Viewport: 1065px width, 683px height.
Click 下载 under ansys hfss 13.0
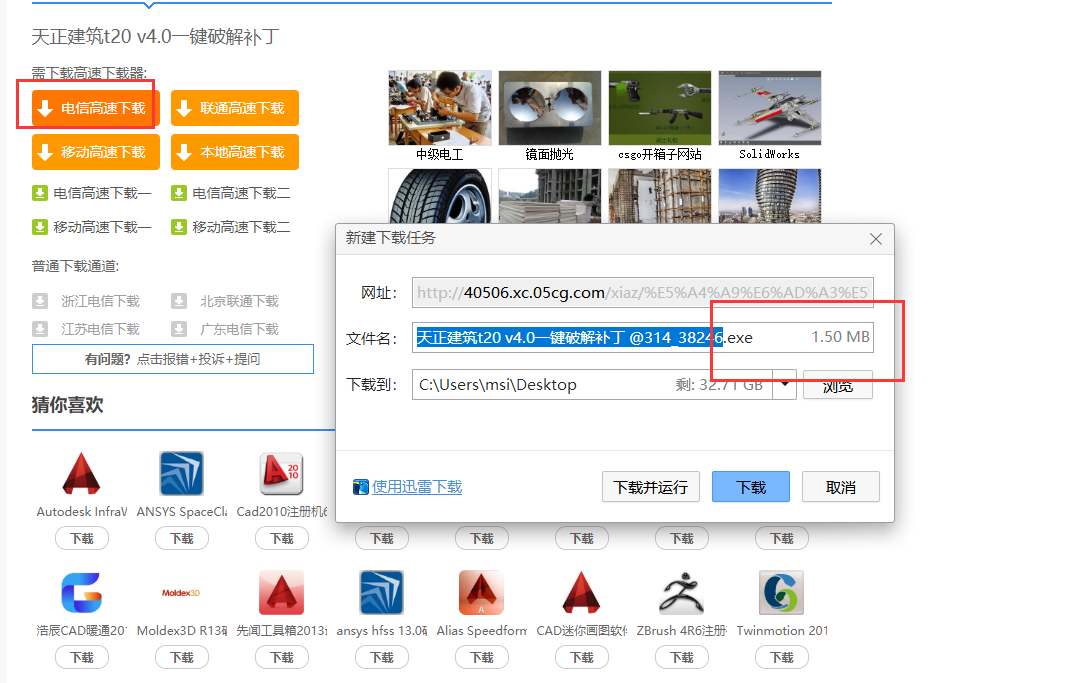point(382,657)
